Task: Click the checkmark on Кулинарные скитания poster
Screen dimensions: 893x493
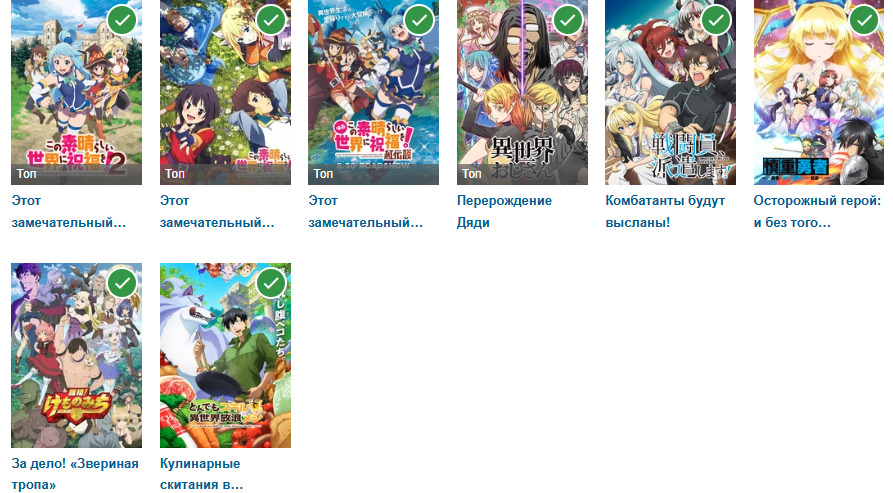Action: (271, 283)
